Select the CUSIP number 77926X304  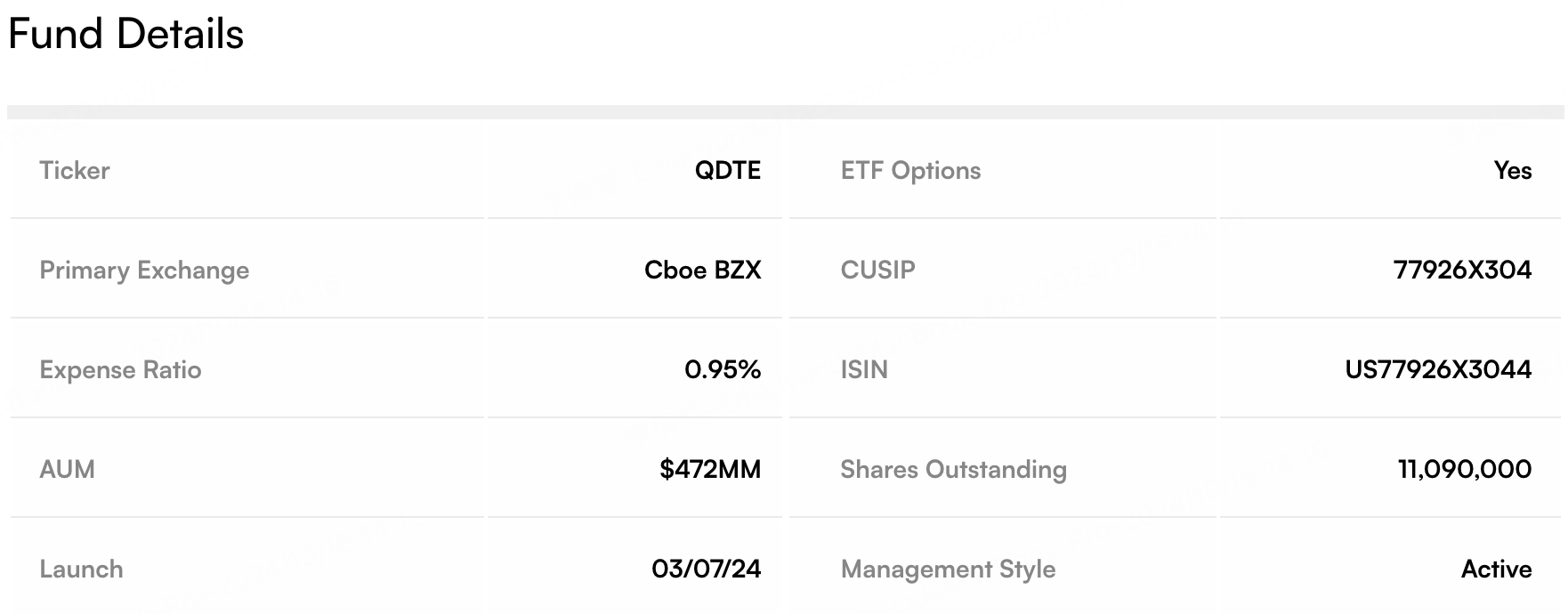pos(1462,271)
